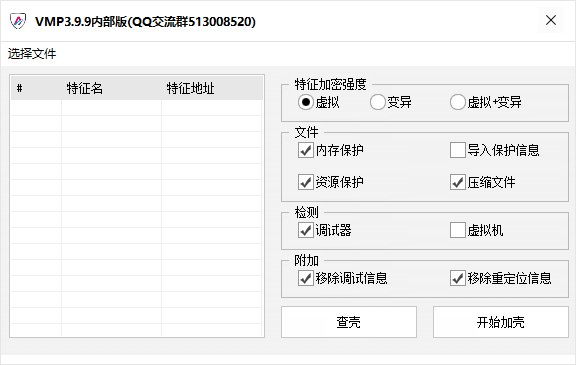Open the 选择文件 menu
576x365 pixels.
(32, 54)
